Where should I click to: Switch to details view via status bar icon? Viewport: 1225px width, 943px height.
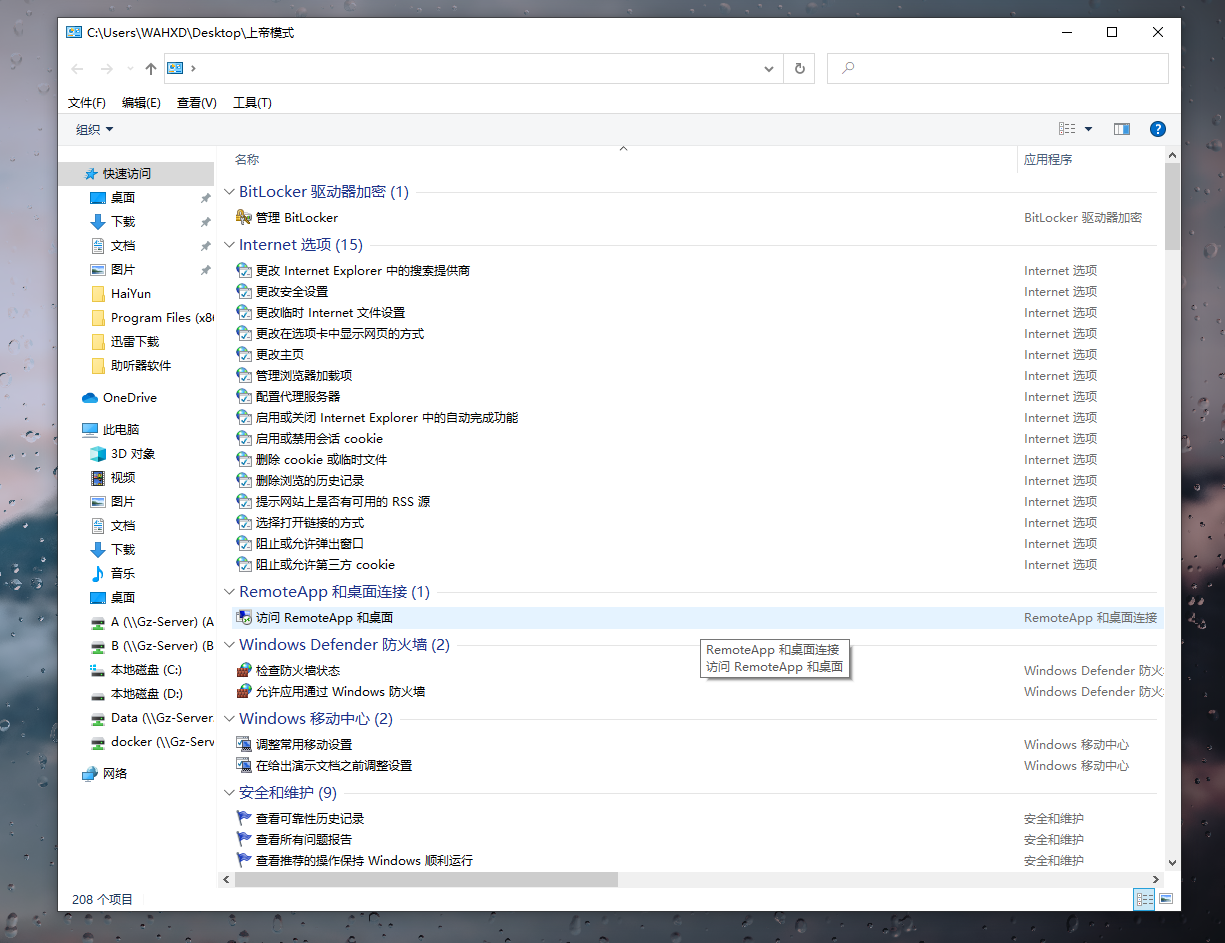point(1143,899)
